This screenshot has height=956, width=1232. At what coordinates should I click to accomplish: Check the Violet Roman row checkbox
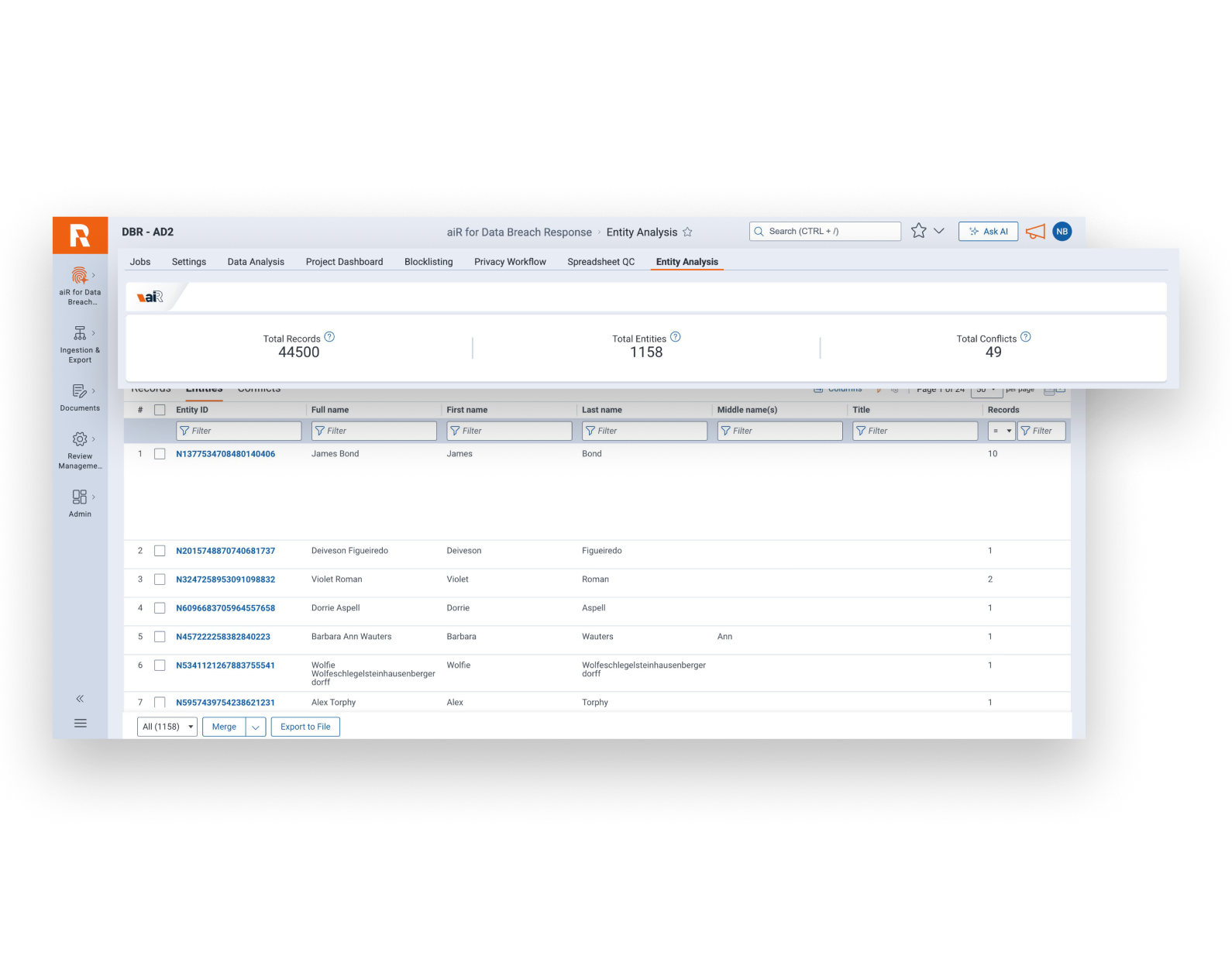pyautogui.click(x=160, y=579)
